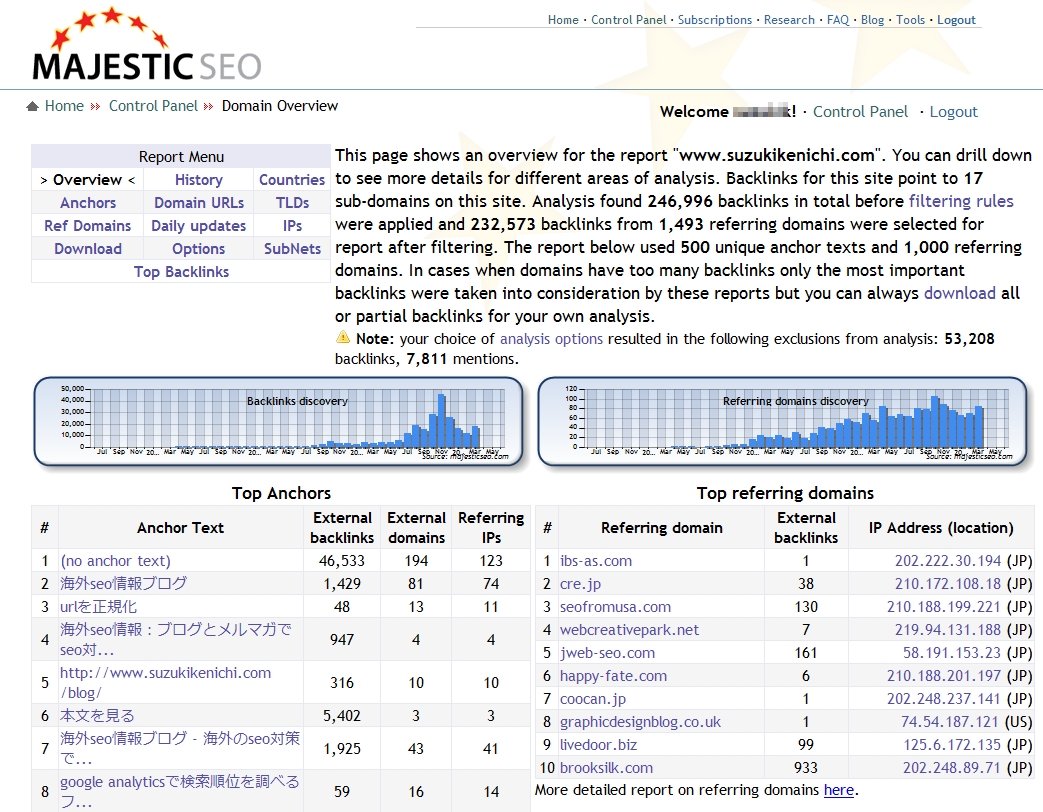The height and width of the screenshot is (812, 1043).
Task: Click the happy-fate.com referring domain
Action: pos(613,676)
